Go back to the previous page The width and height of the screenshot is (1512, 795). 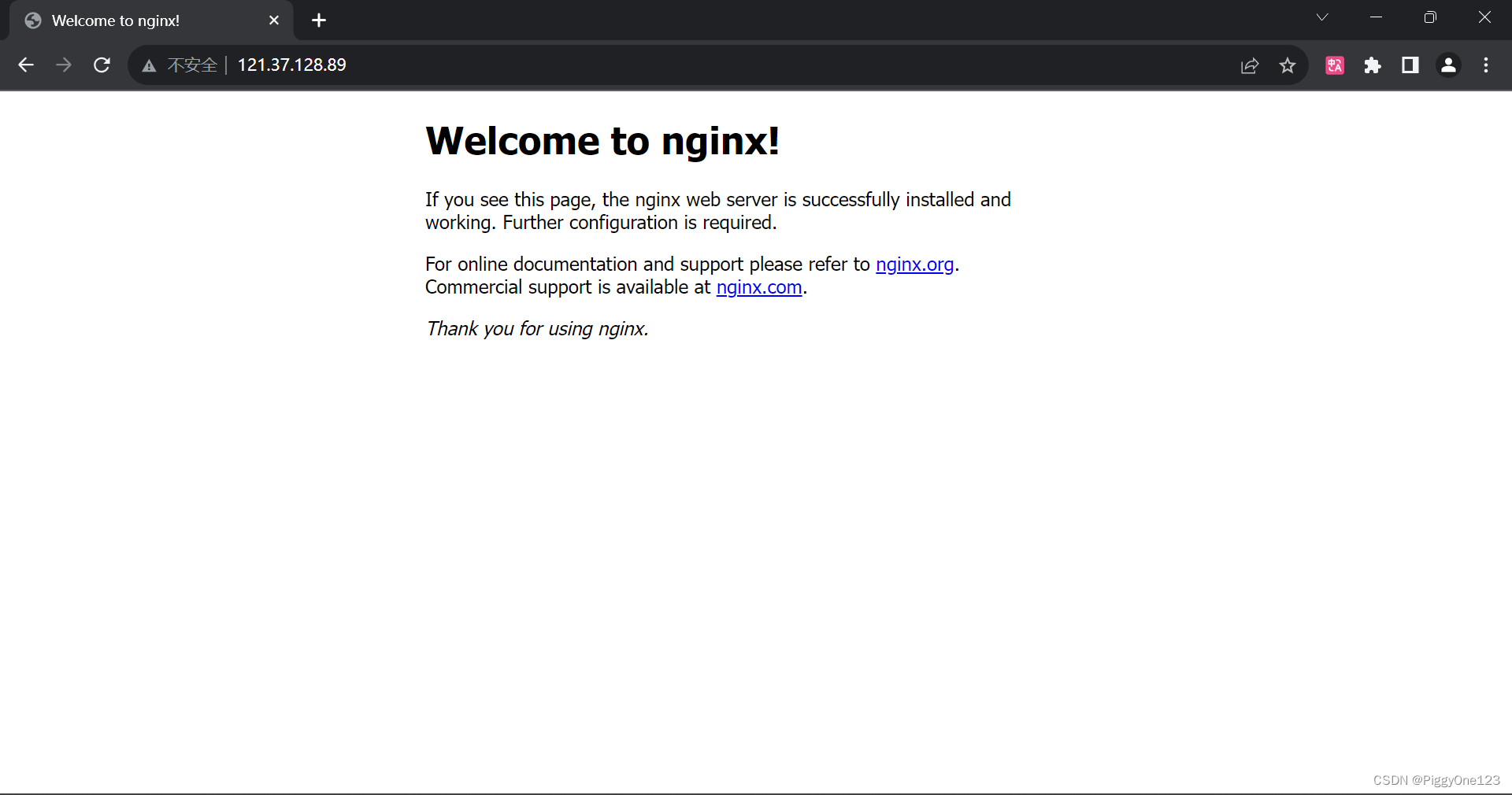point(26,65)
